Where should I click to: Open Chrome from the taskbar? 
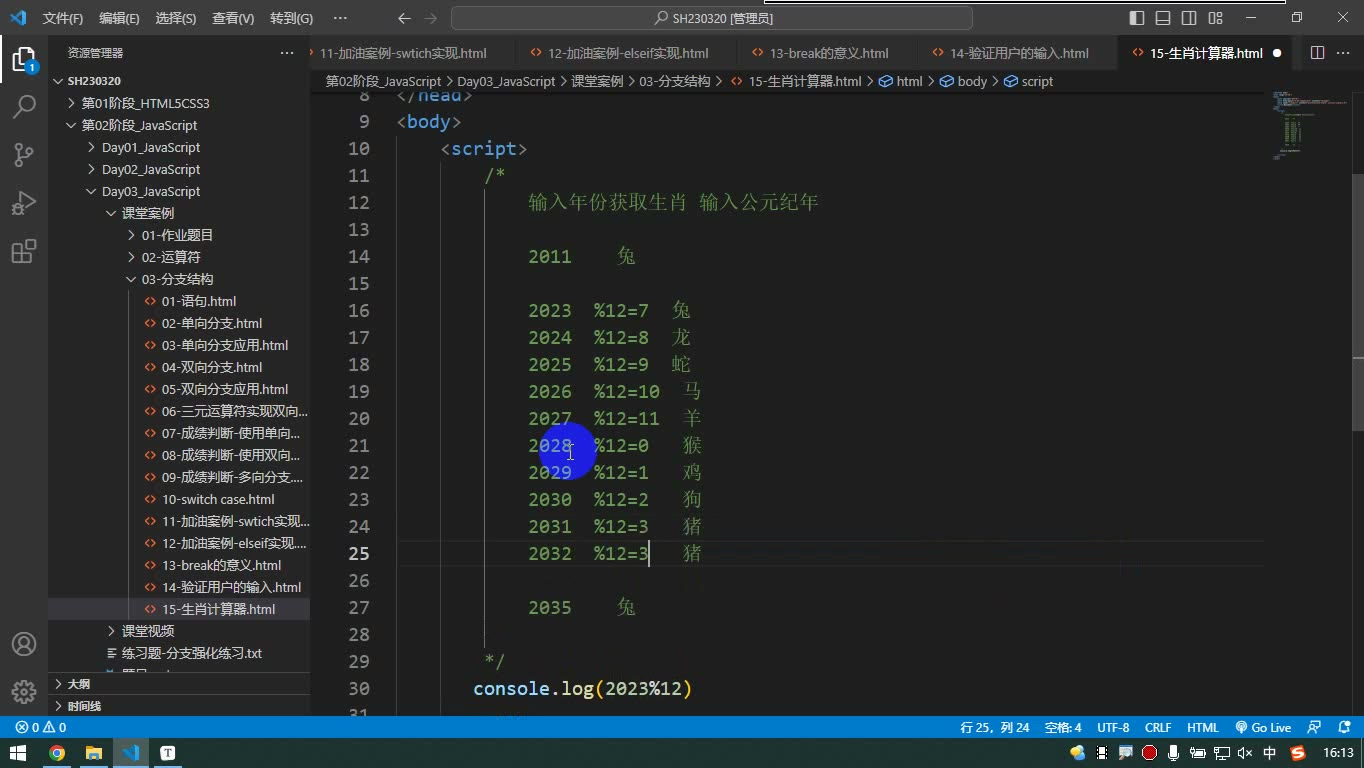pos(57,753)
